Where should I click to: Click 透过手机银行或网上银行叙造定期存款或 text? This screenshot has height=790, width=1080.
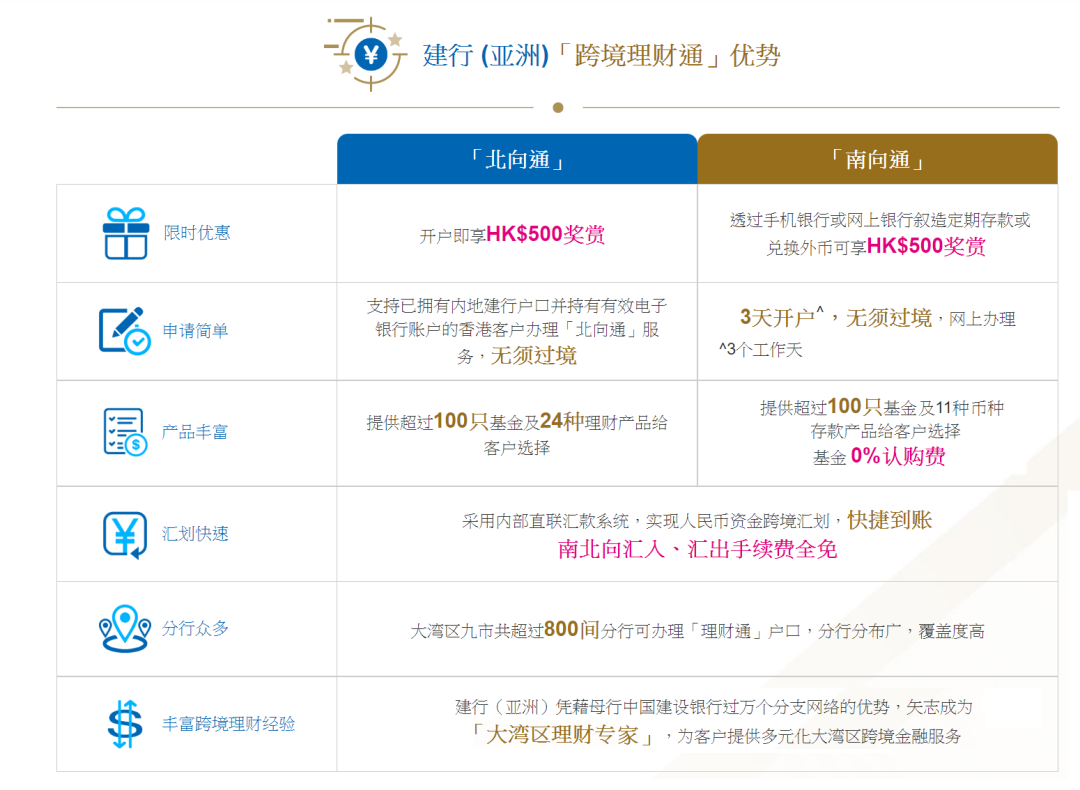(x=880, y=220)
